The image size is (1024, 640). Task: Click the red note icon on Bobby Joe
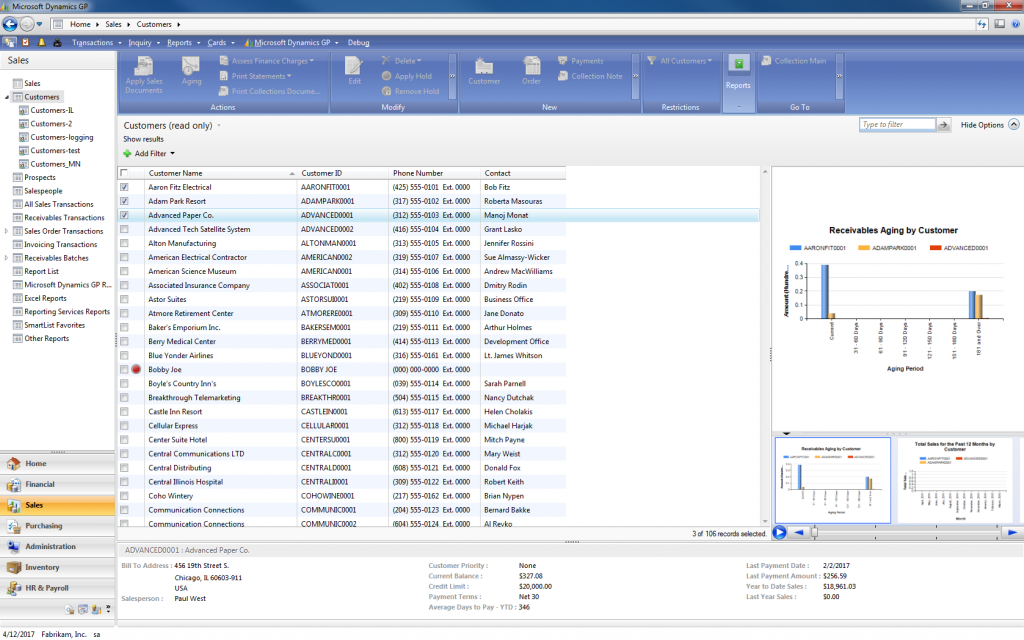tap(136, 370)
